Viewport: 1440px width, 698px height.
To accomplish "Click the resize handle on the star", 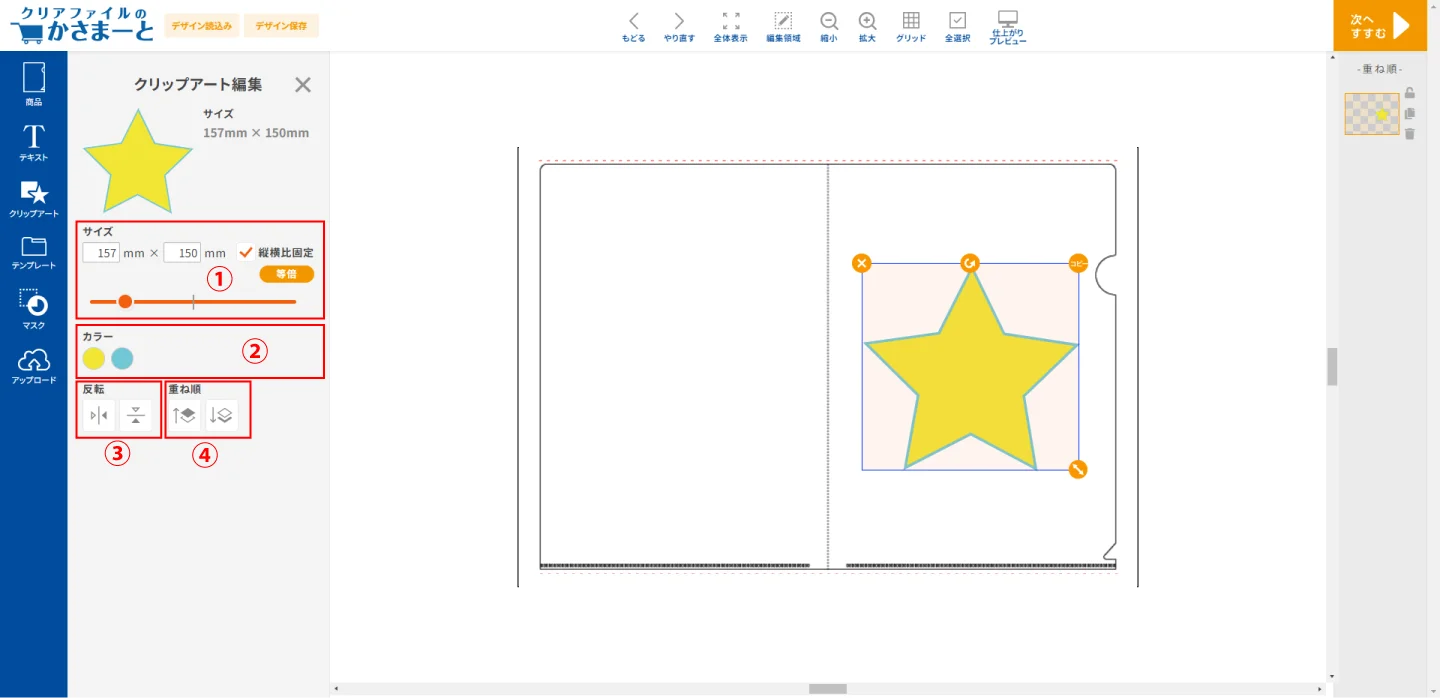I will 1078,469.
